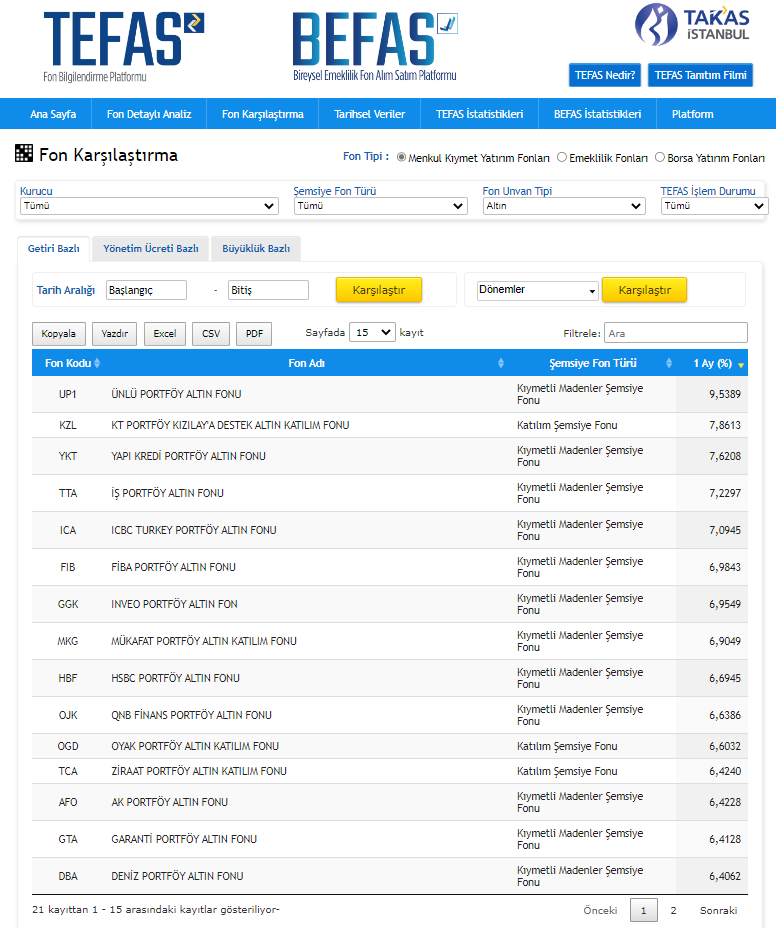Viewport: 776px width, 928px height.
Task: Select Borsa Yatırım Fonları radio
Action: pyautogui.click(x=660, y=157)
